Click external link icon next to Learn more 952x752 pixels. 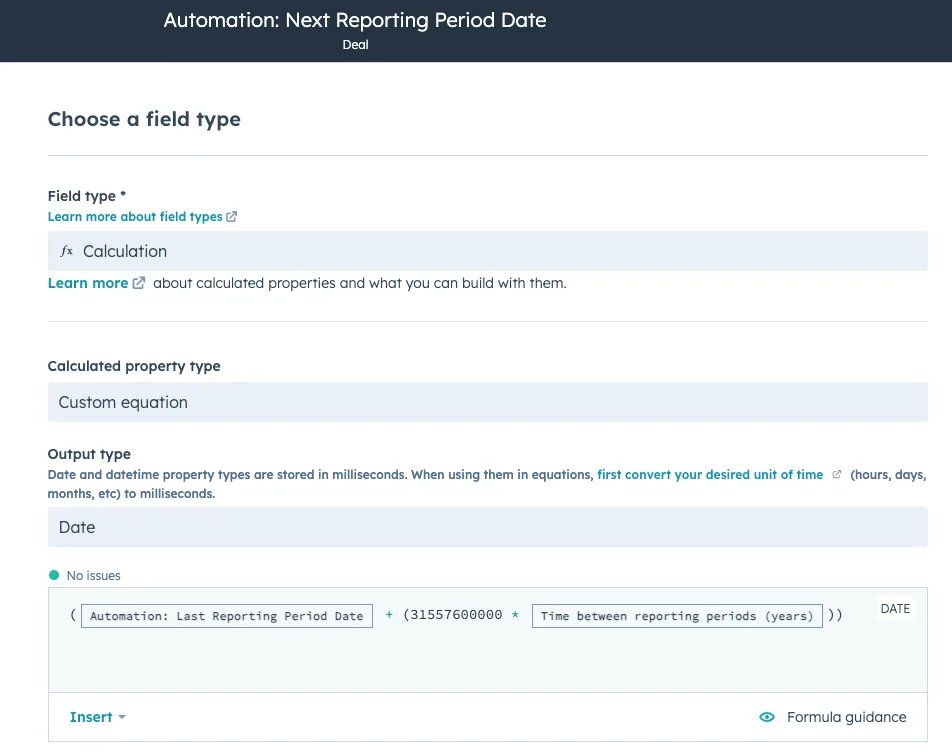pyautogui.click(x=139, y=283)
